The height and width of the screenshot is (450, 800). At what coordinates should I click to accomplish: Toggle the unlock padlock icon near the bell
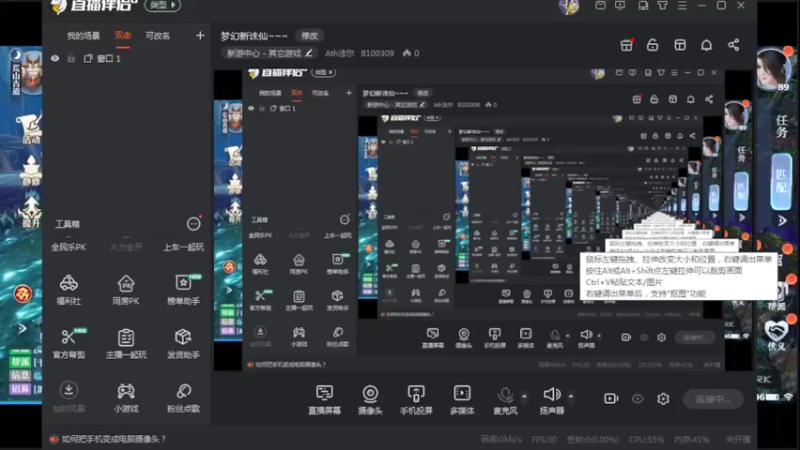pos(652,45)
